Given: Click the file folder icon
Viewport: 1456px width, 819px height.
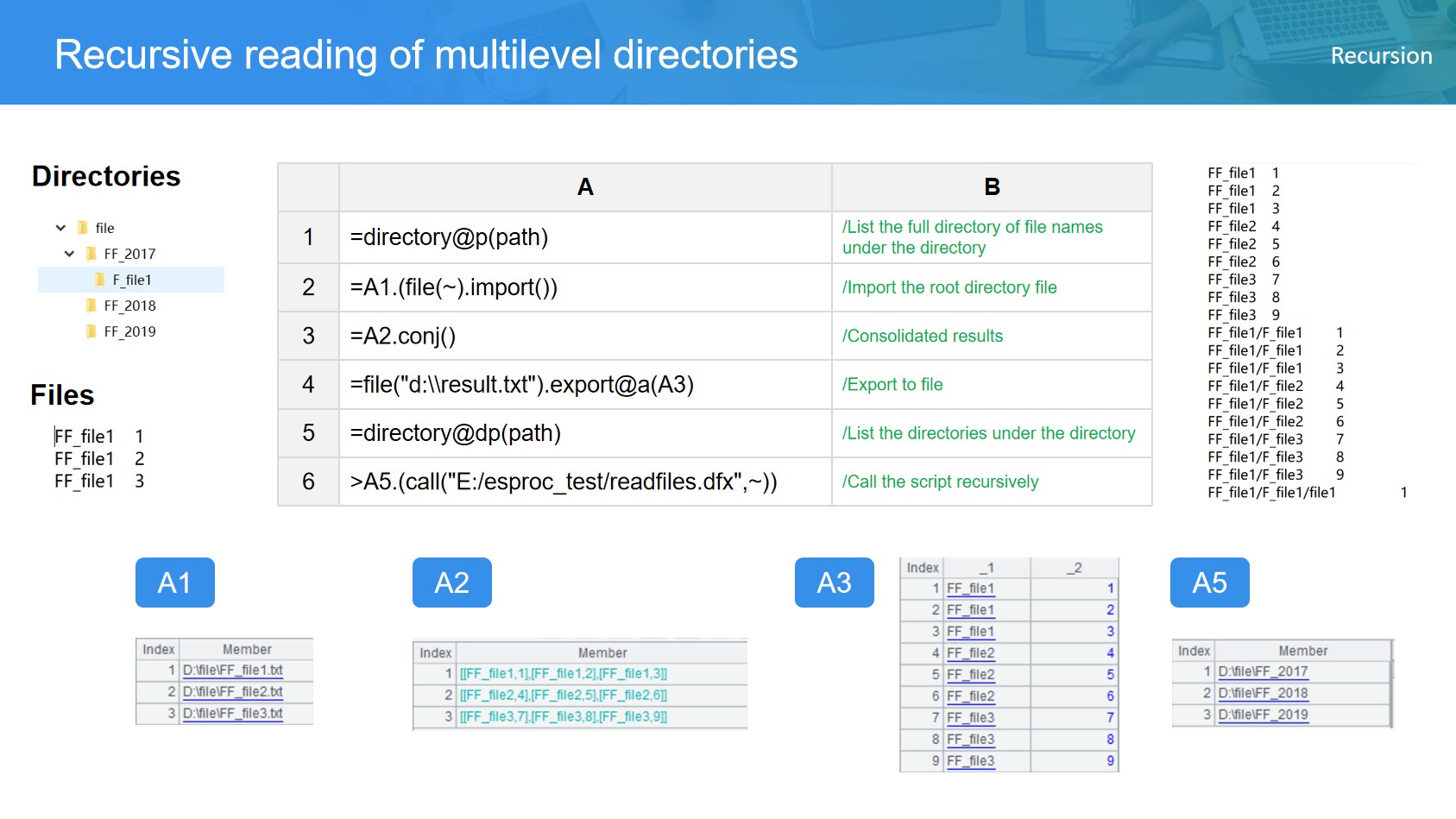Looking at the screenshot, I should click(x=83, y=228).
